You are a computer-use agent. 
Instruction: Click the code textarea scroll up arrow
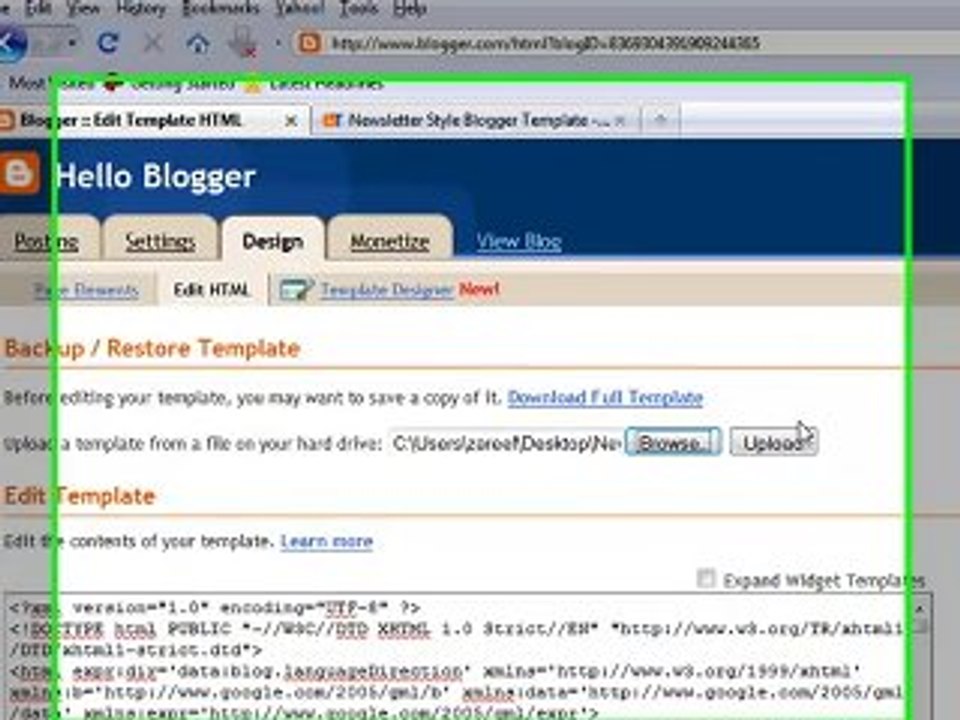920,609
